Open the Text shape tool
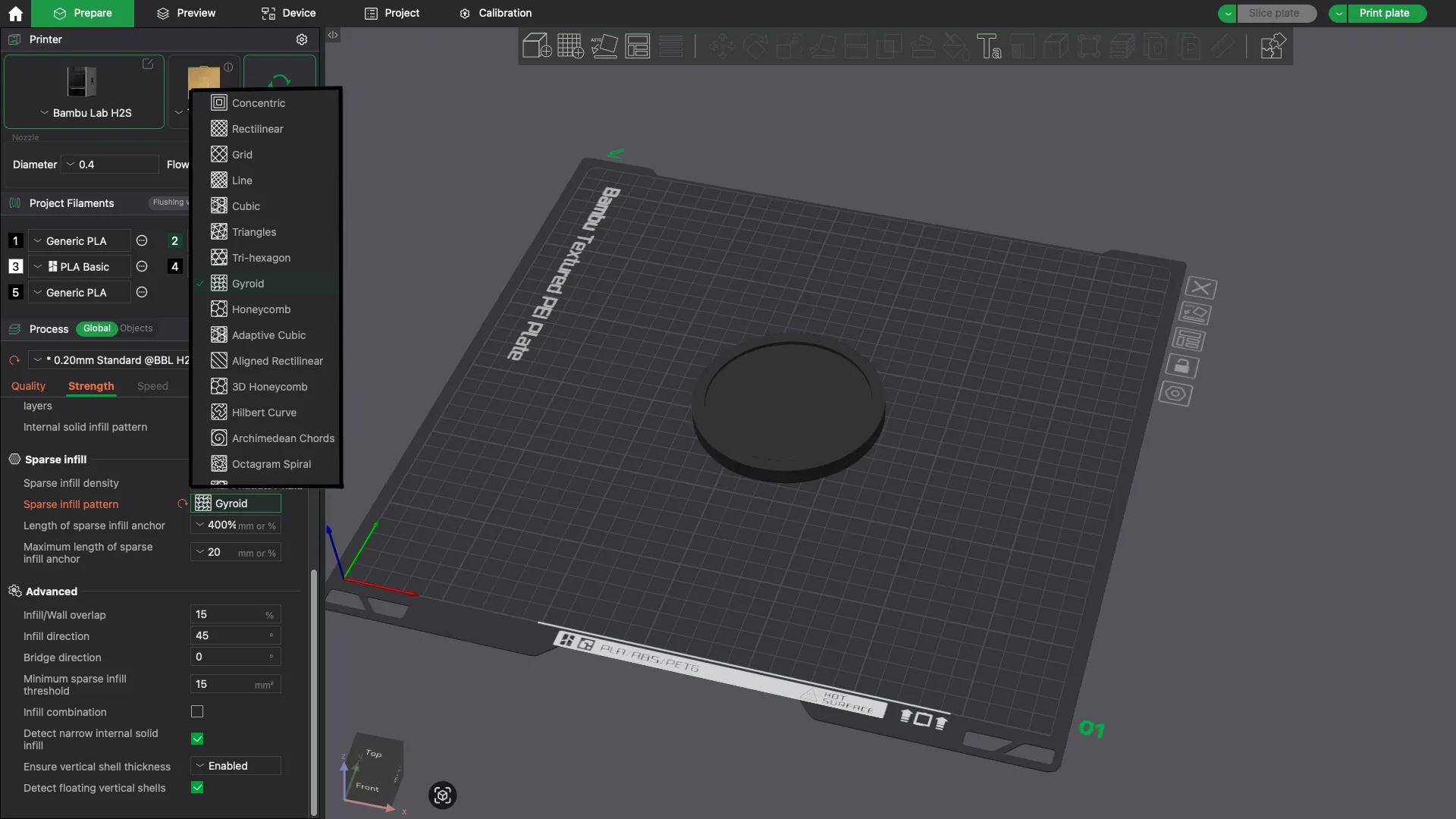Viewport: 1456px width, 819px height. click(x=989, y=46)
